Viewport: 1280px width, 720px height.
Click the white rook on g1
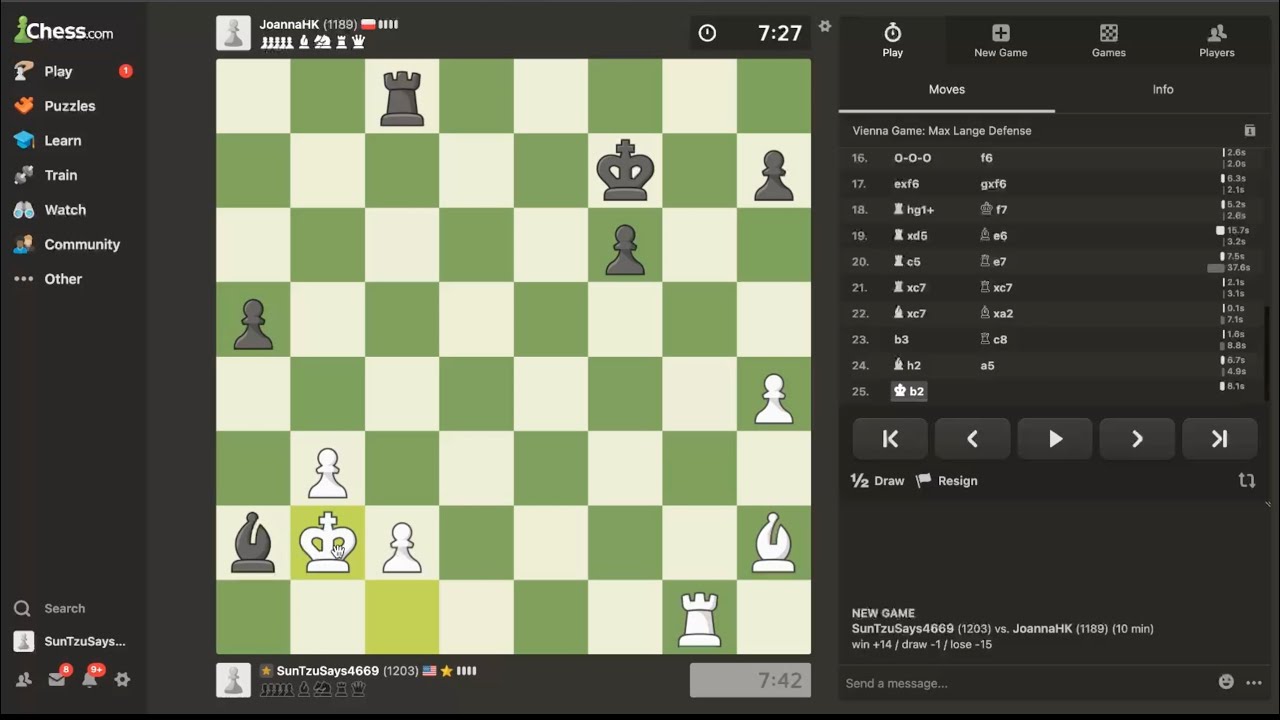pyautogui.click(x=699, y=617)
